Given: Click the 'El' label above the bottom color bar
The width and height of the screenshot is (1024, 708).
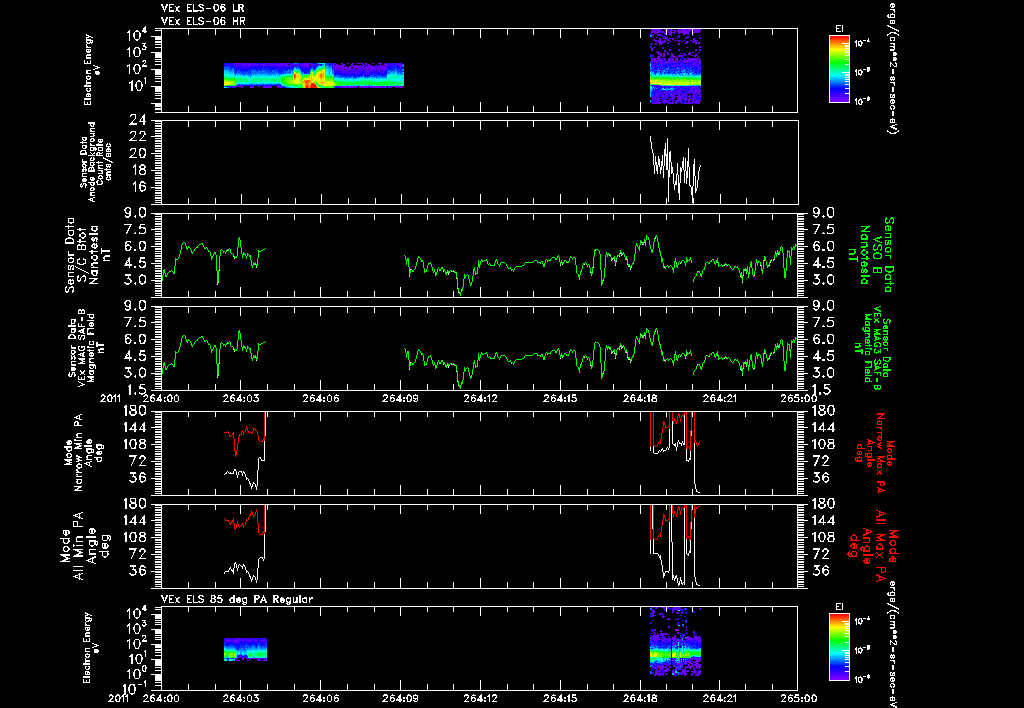Looking at the screenshot, I should 839,606.
